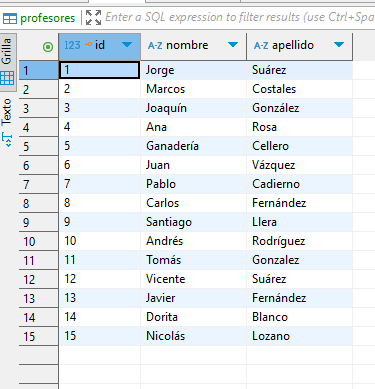Click the id cell with value 5

100,146
